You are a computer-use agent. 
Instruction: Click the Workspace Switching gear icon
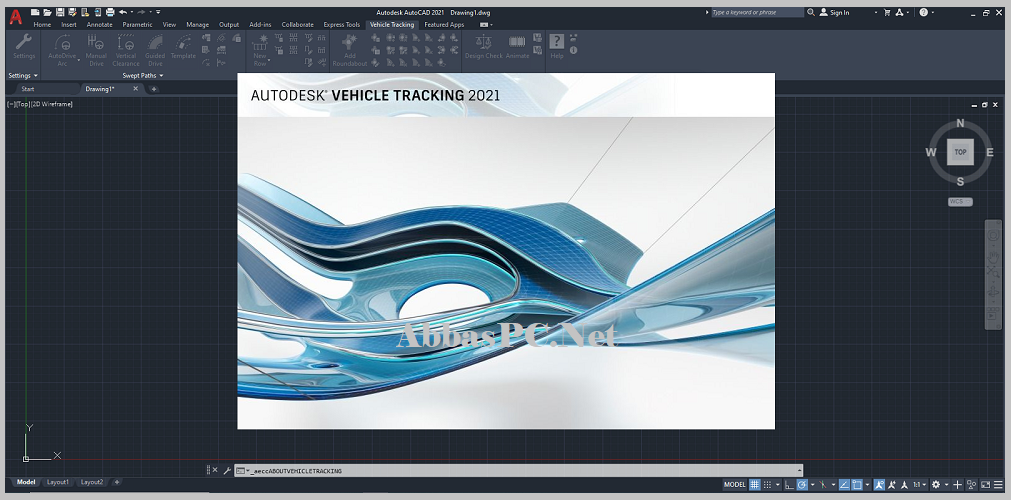point(936,485)
